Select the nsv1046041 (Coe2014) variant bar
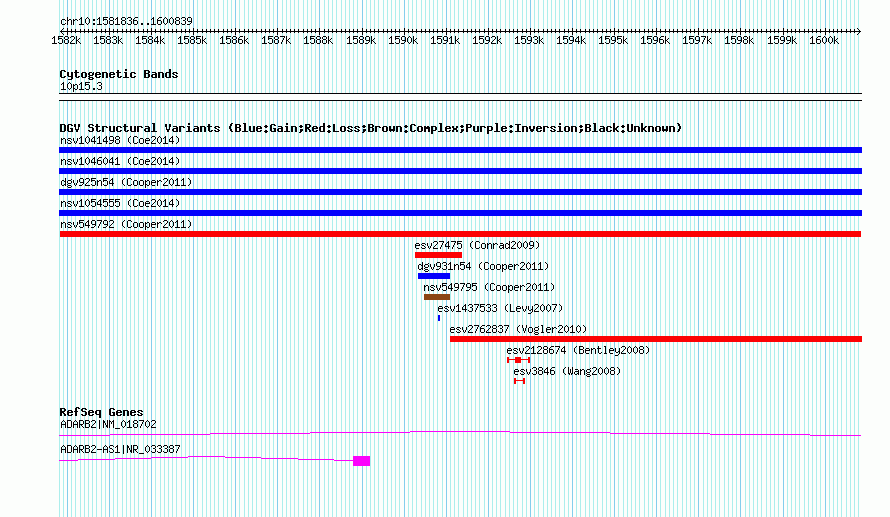The image size is (890, 517). pos(460,171)
